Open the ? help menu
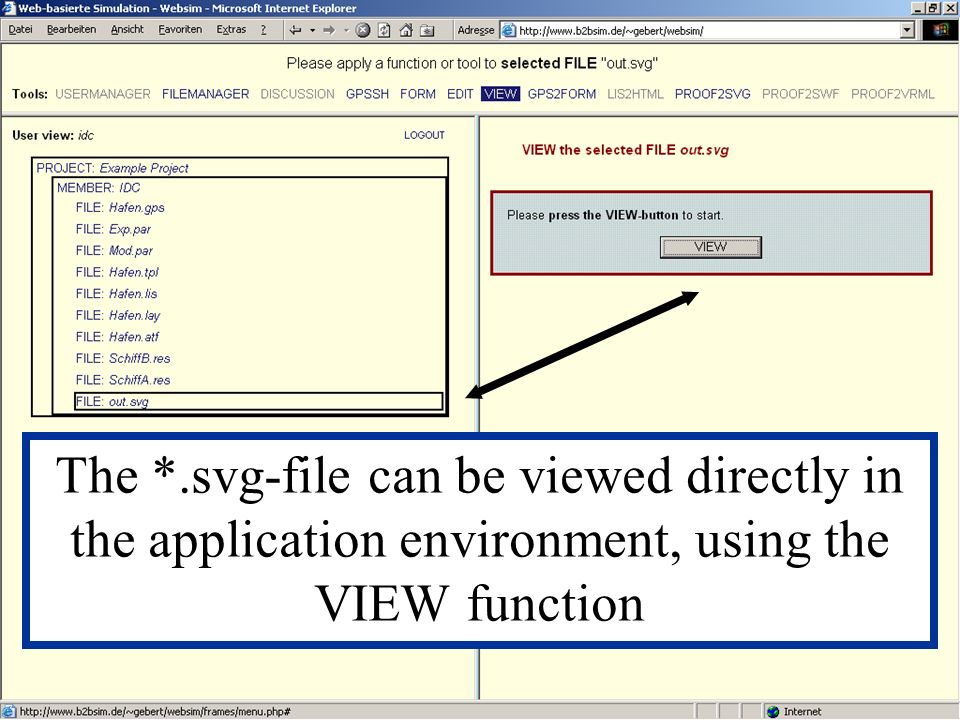Screen dimensions: 960x720 click(263, 29)
